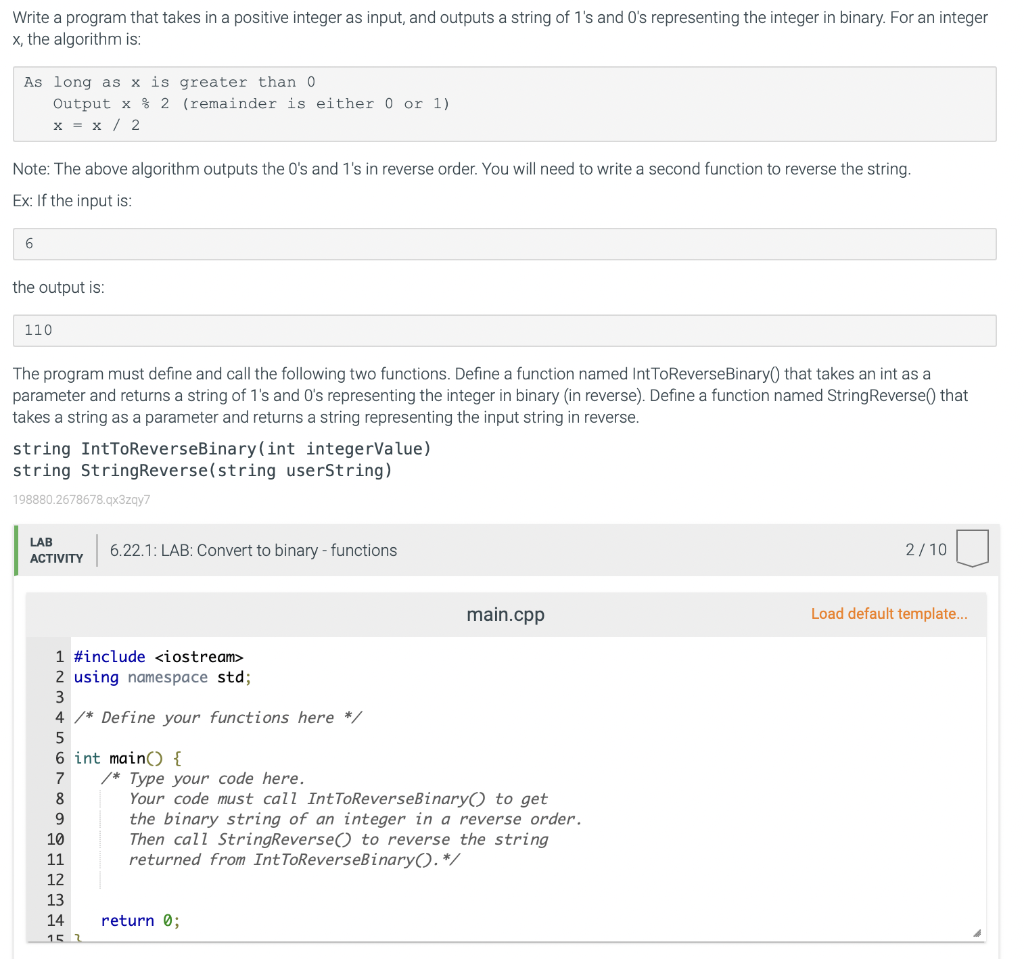Click the 'Ex: If the input is:' text
Screen dimensions: 1024x959
tap(72, 201)
